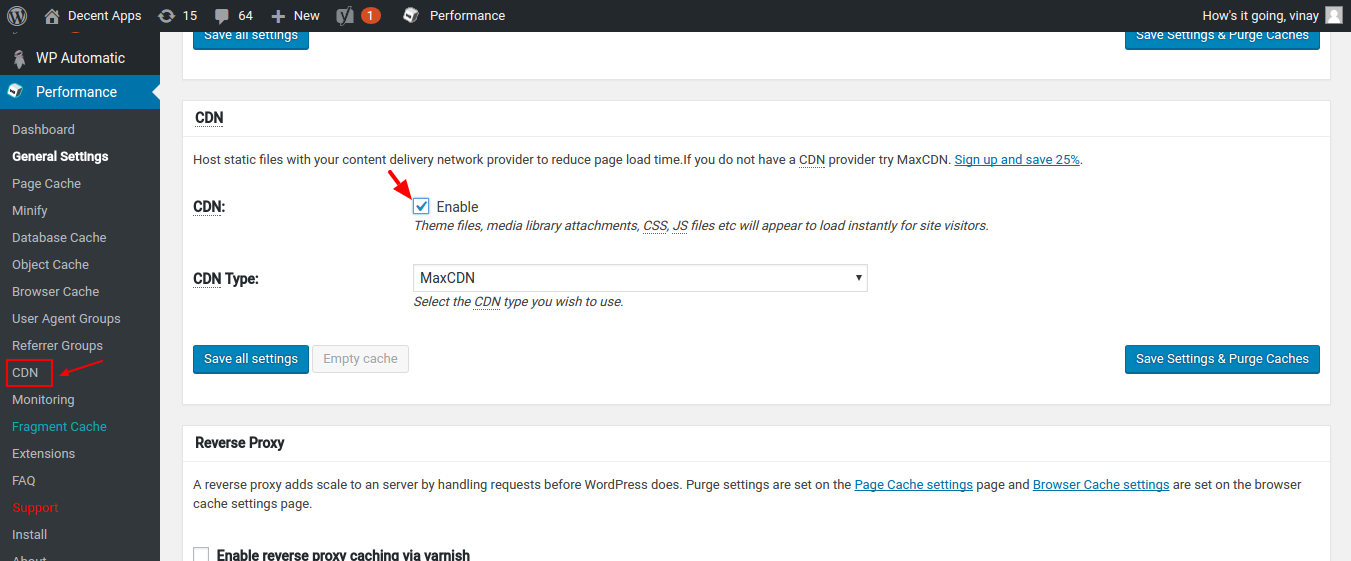
Task: Click the WP Automatic sidebar icon
Action: (19, 58)
